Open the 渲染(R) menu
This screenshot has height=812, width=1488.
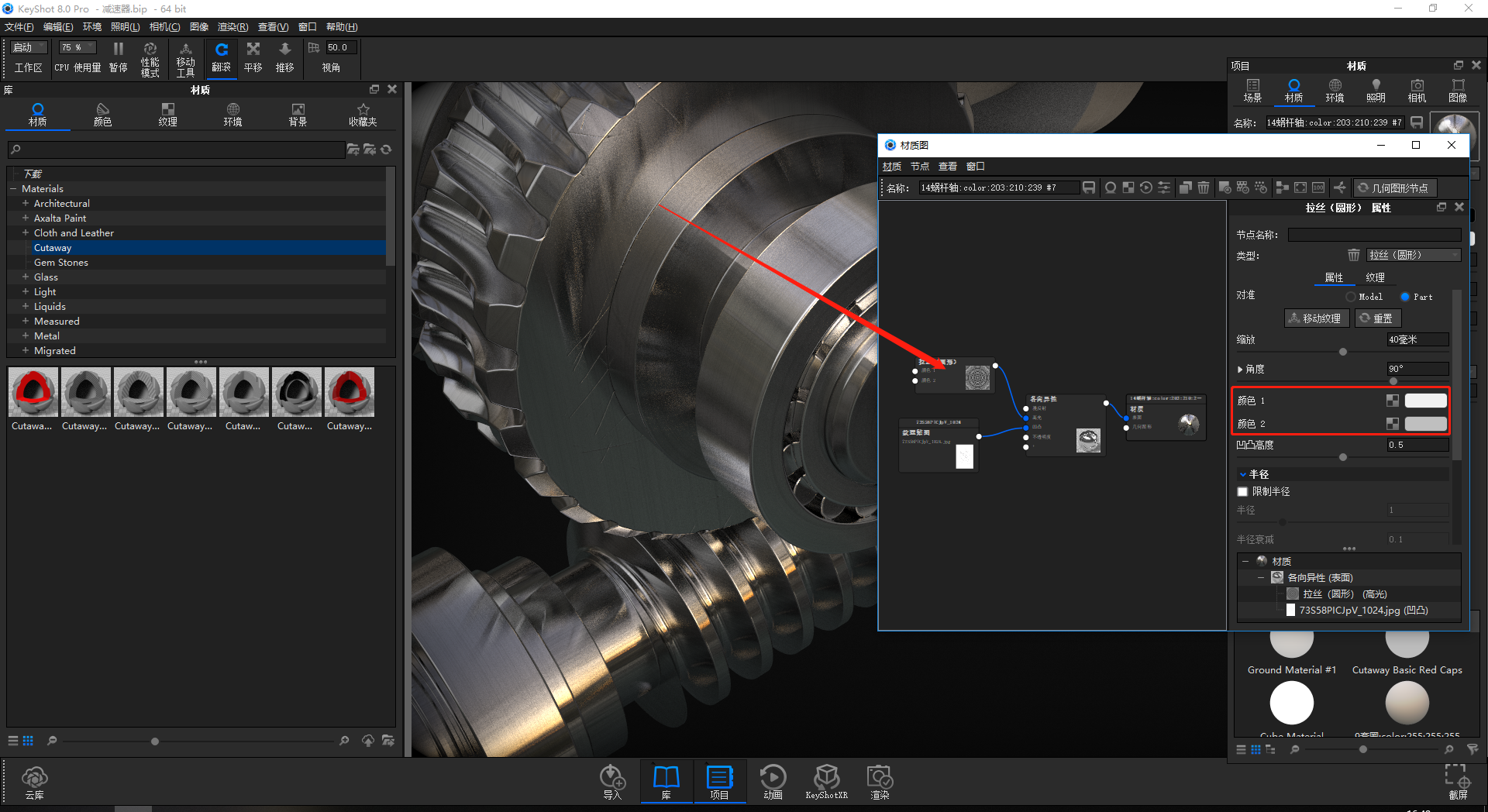232,27
